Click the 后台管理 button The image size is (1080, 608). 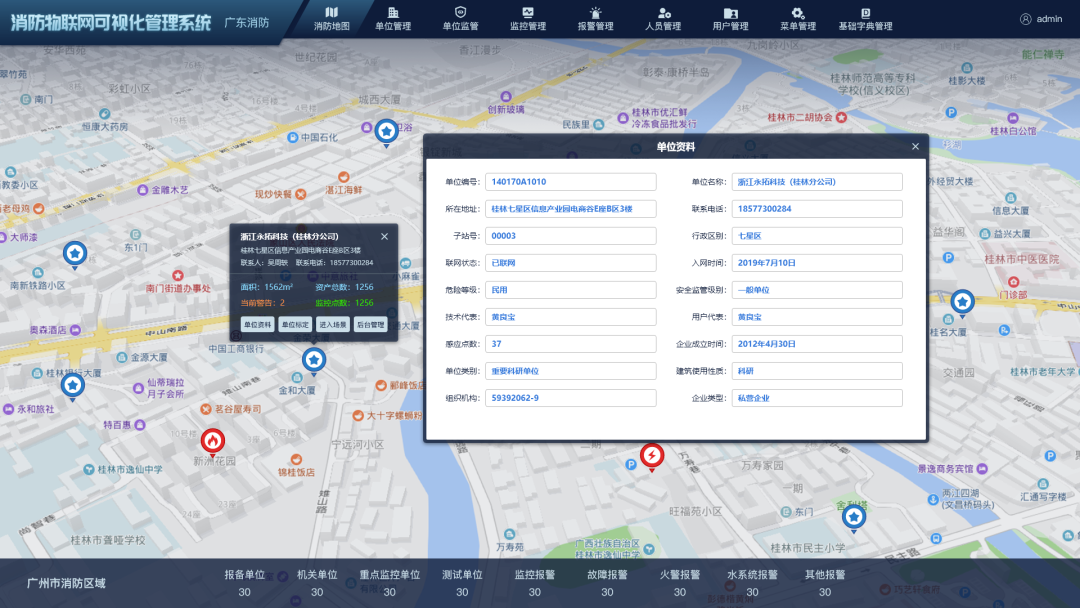tap(370, 325)
